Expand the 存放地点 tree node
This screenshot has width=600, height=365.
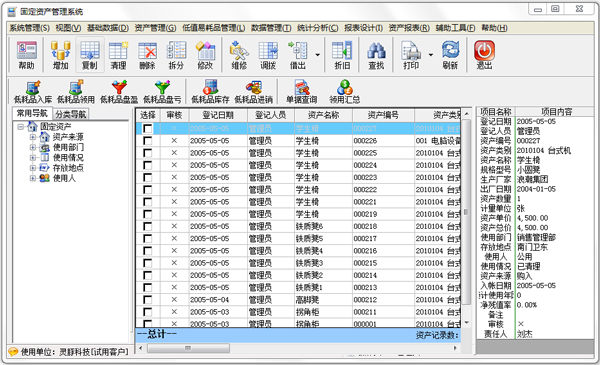[x=33, y=168]
